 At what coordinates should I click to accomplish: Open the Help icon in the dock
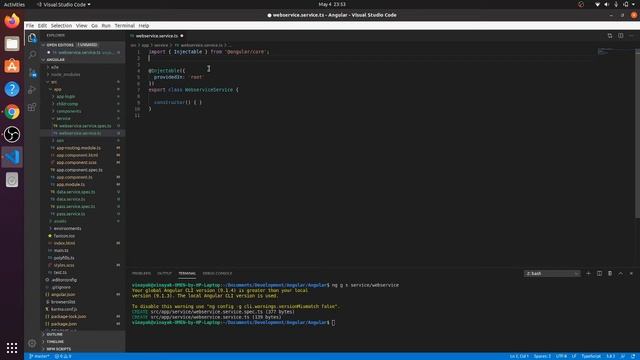coord(12,89)
